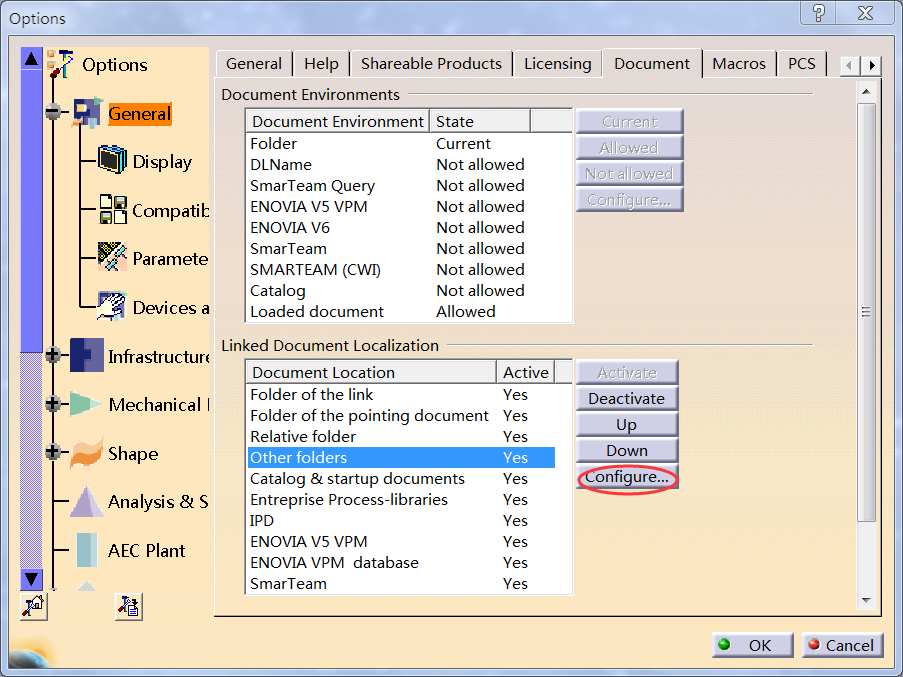Image resolution: width=903 pixels, height=677 pixels.
Task: Select the Analysis & Simulation pyramid icon
Action: (x=86, y=501)
